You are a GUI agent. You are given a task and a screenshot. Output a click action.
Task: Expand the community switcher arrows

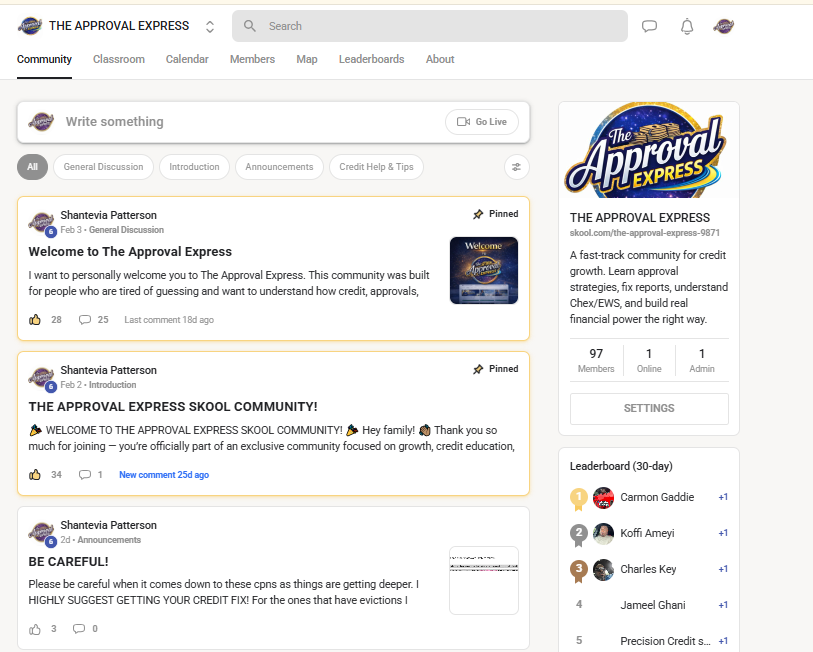[209, 26]
